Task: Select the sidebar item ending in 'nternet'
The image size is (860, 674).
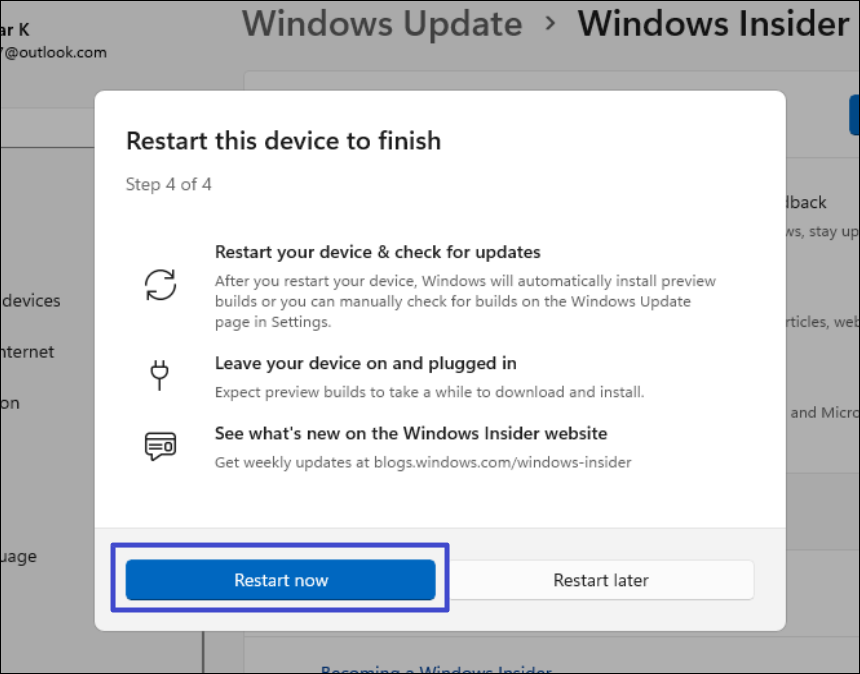Action: pyautogui.click(x=28, y=352)
